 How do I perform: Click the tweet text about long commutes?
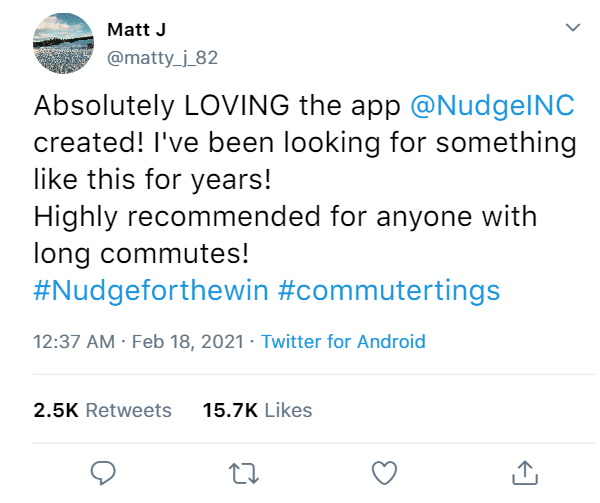pos(285,234)
